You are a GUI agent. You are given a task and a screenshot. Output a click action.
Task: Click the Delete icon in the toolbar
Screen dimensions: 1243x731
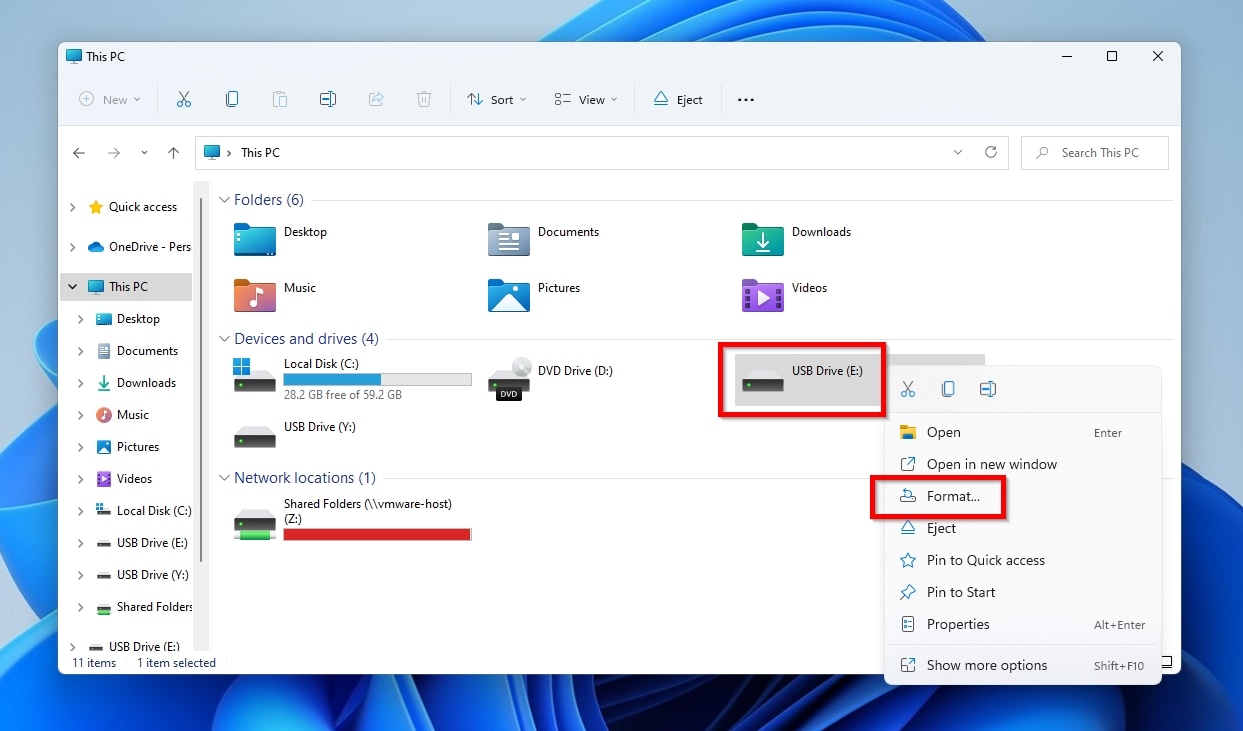click(x=424, y=99)
